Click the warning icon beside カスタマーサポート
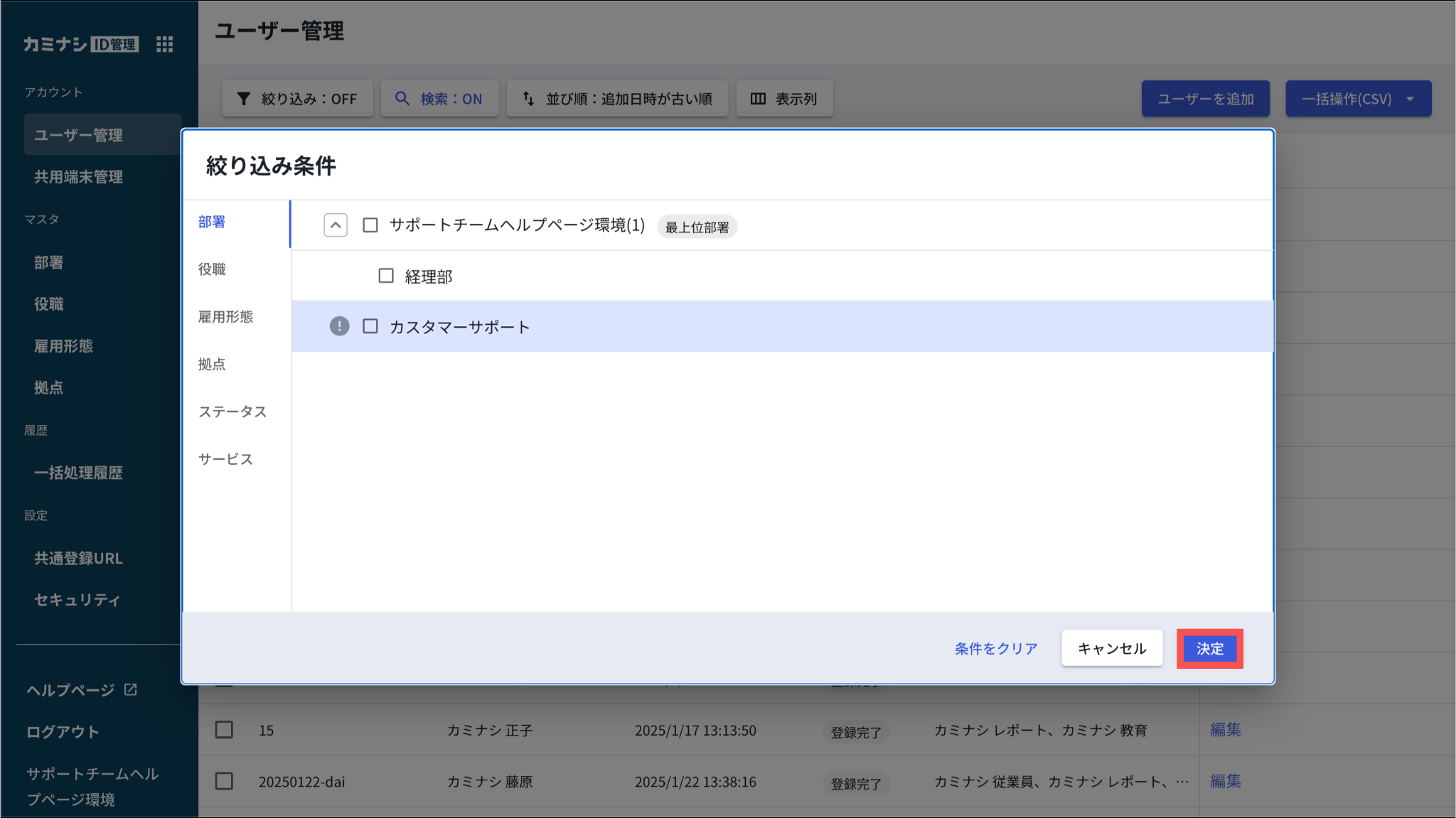 point(339,326)
